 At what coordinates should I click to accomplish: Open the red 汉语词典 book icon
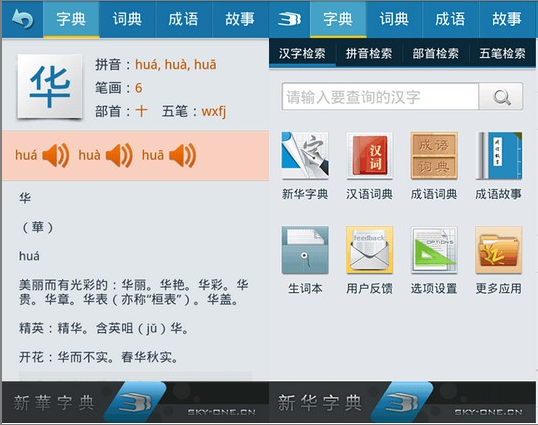click(370, 155)
